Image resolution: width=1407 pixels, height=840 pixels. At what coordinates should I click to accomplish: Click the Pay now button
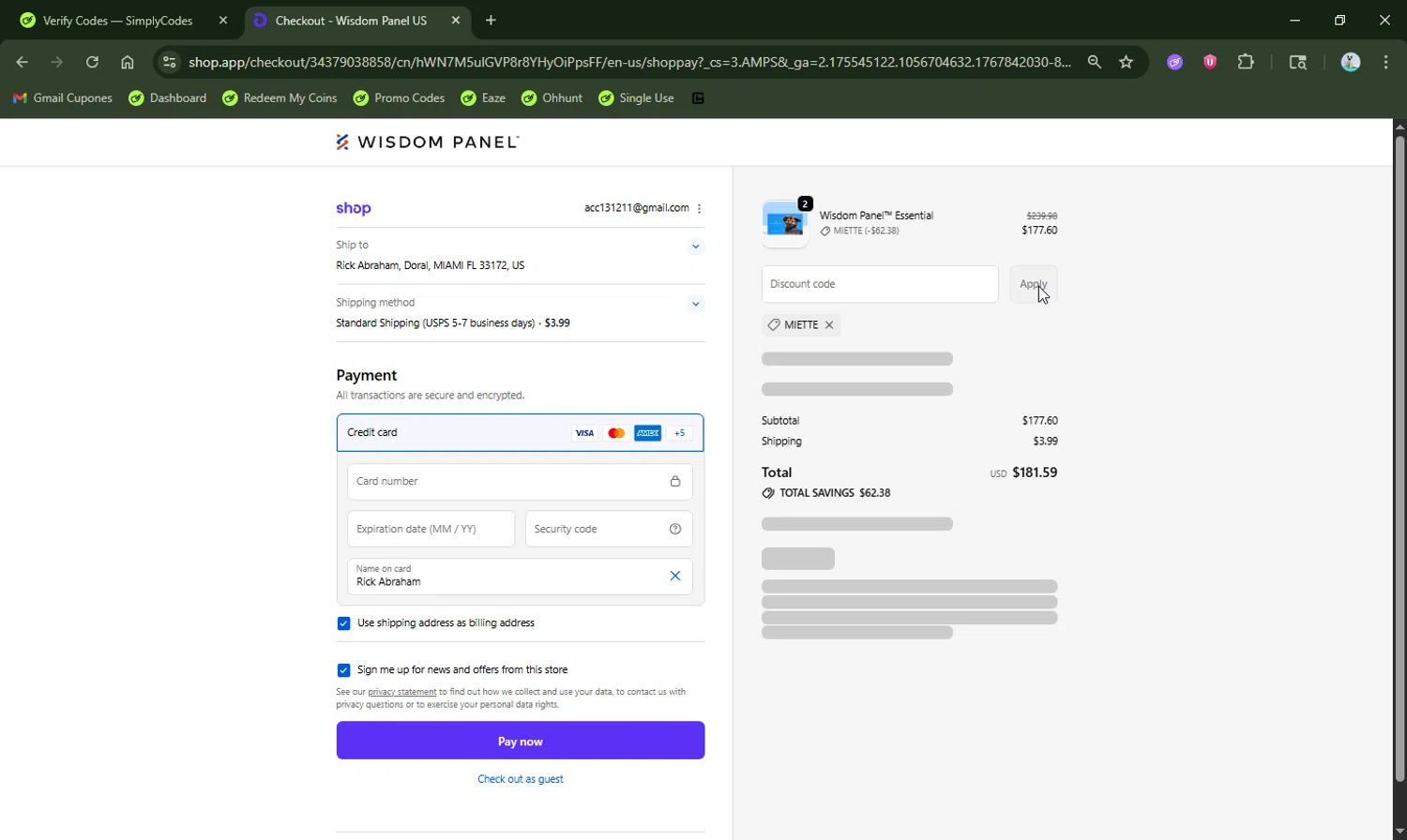pyautogui.click(x=520, y=741)
